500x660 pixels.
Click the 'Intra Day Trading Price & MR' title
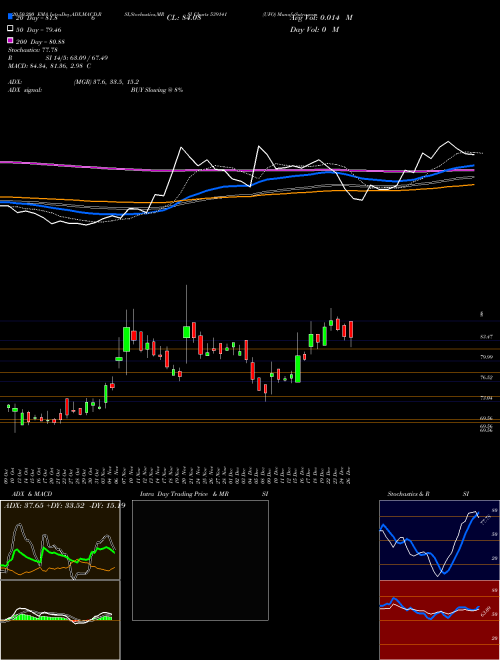[x=184, y=494]
